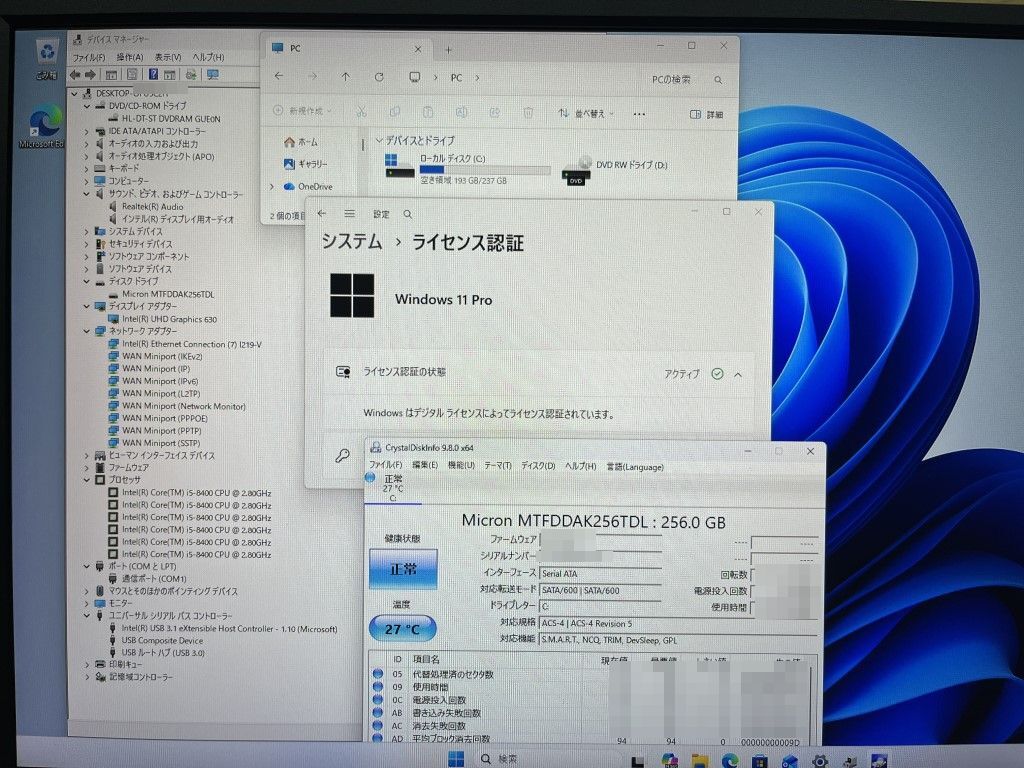Open the Recycle Bin desktop icon

[x=46, y=59]
